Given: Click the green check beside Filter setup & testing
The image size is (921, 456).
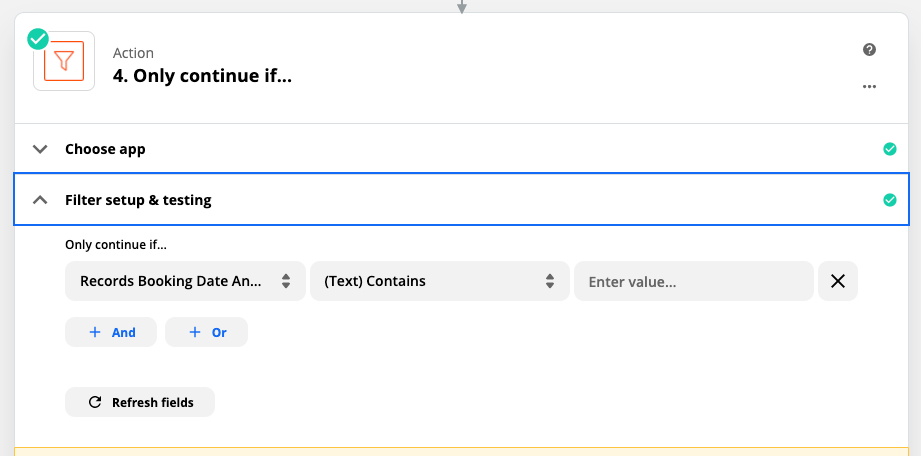Looking at the screenshot, I should coord(890,200).
